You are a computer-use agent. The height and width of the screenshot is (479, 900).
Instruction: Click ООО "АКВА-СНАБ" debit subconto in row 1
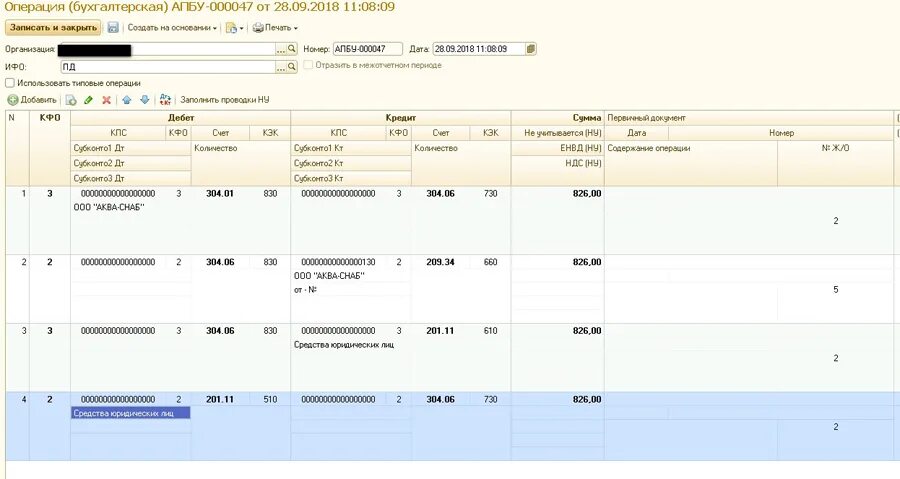tap(109, 208)
